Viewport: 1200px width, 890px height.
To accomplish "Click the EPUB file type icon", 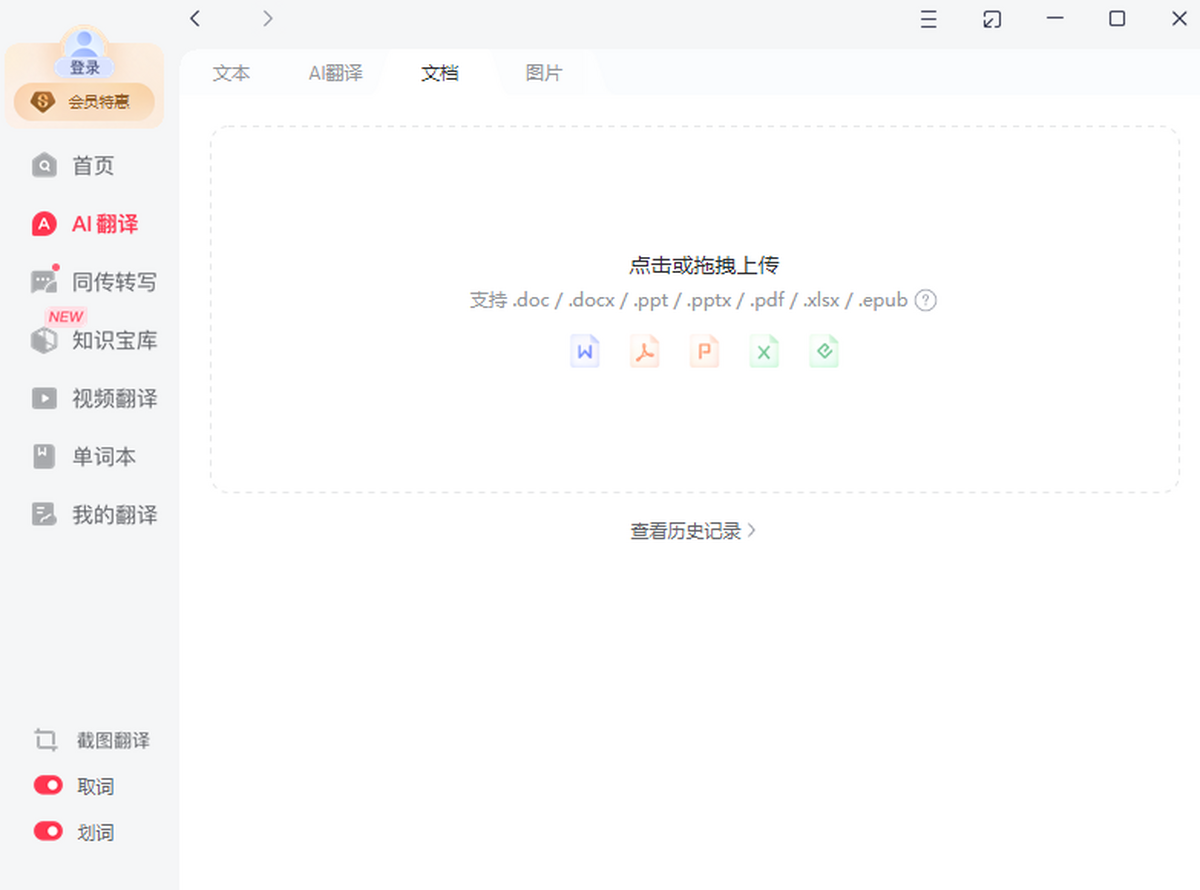I will pos(824,351).
